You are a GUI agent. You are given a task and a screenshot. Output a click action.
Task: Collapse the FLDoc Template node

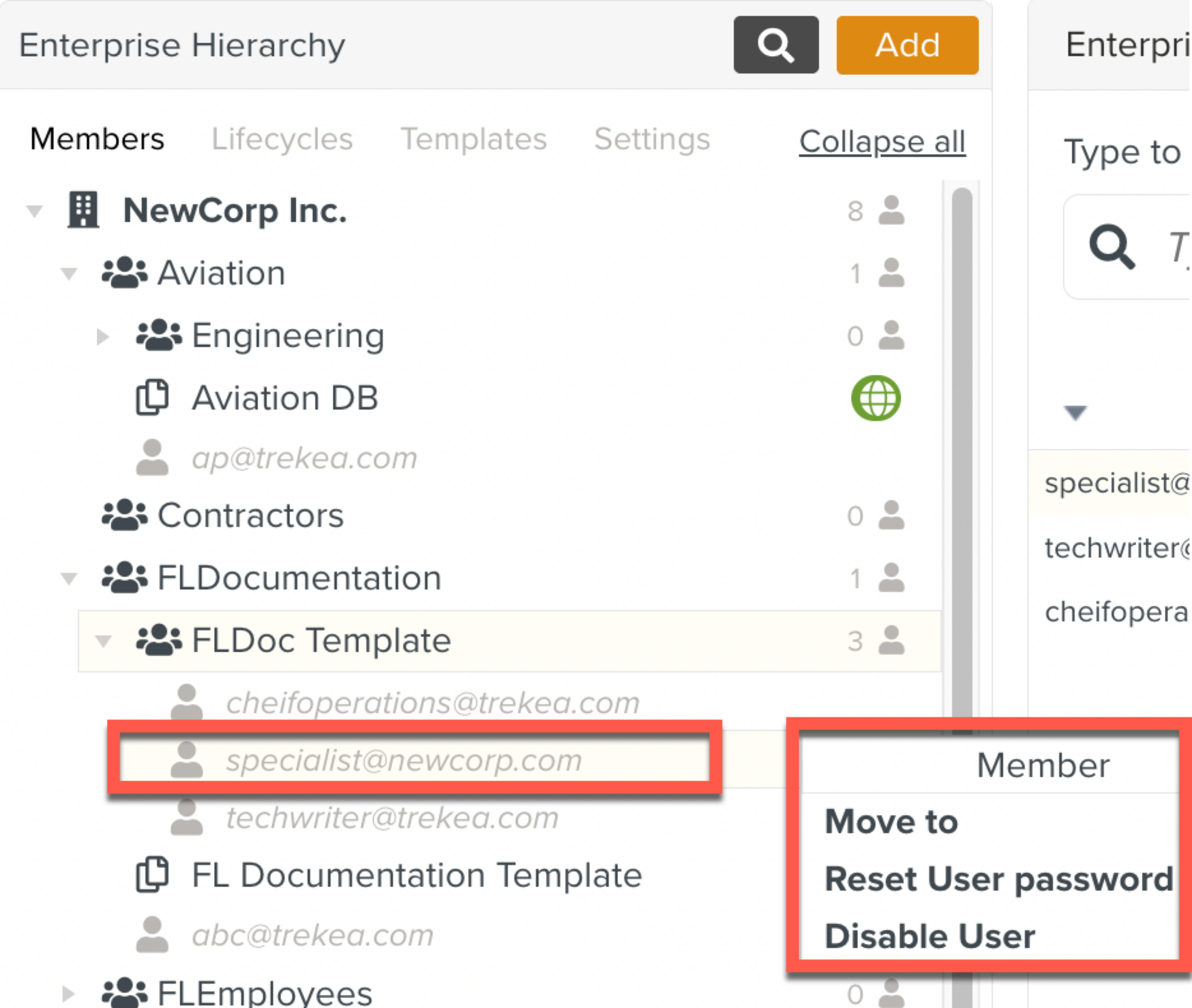point(103,641)
